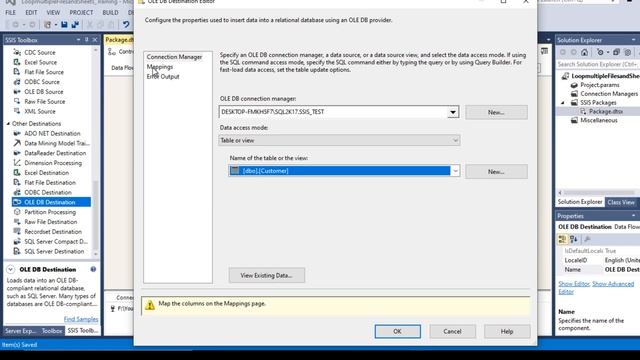Click Home icon in Solution Explorer toolbar
The width and height of the screenshot is (640, 360).
584,52
